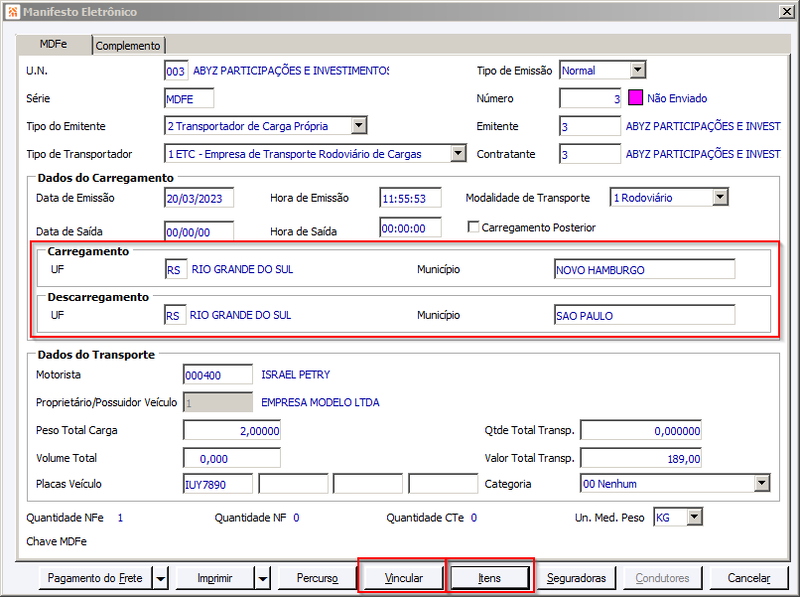800x597 pixels.
Task: Click the Valor Total Transp. field
Action: pyautogui.click(x=641, y=458)
